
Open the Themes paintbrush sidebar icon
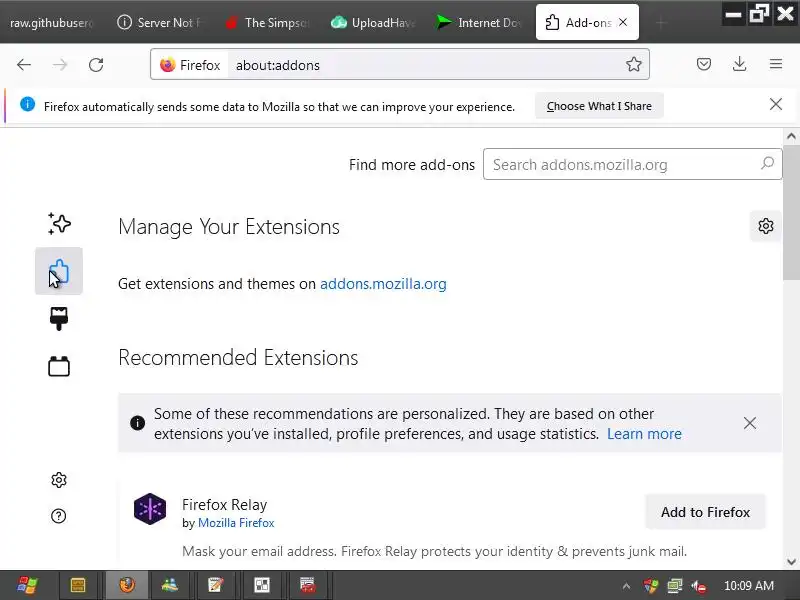[59, 318]
